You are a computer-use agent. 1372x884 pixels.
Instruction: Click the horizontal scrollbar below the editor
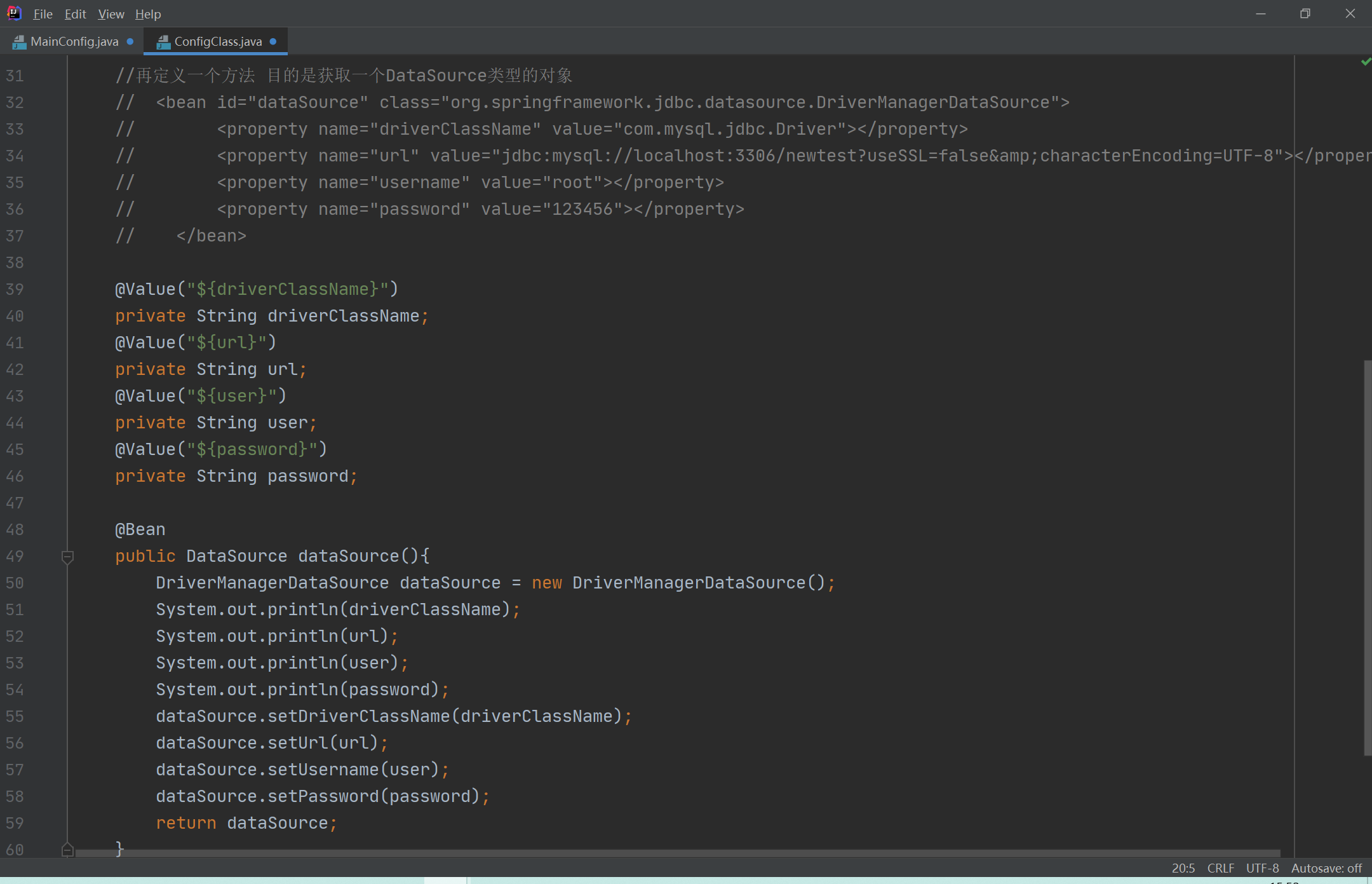click(x=677, y=853)
